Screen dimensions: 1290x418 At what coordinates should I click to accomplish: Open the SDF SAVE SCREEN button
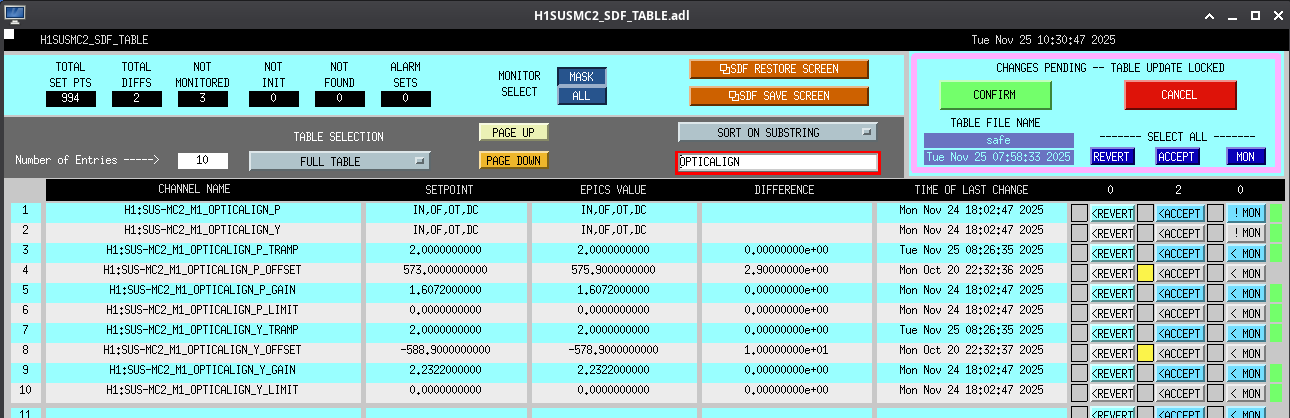pyautogui.click(x=779, y=96)
